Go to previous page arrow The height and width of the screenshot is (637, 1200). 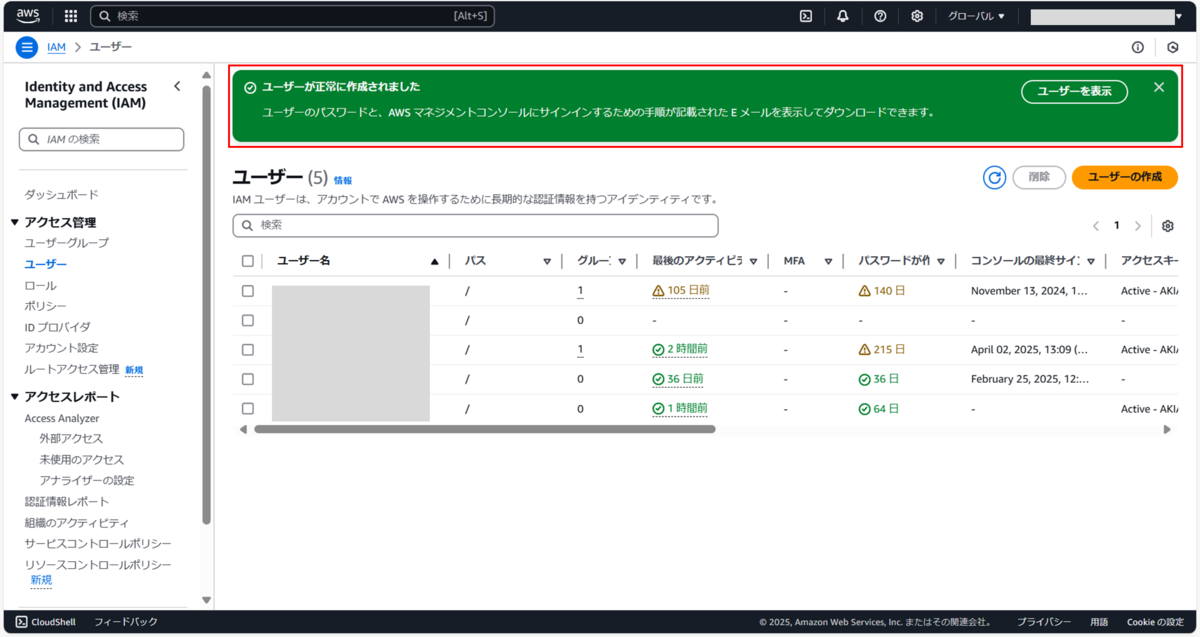click(1097, 226)
